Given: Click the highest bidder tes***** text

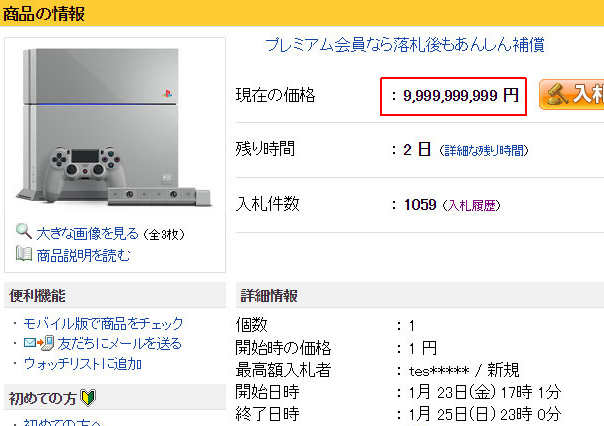Looking at the screenshot, I should [439, 371].
